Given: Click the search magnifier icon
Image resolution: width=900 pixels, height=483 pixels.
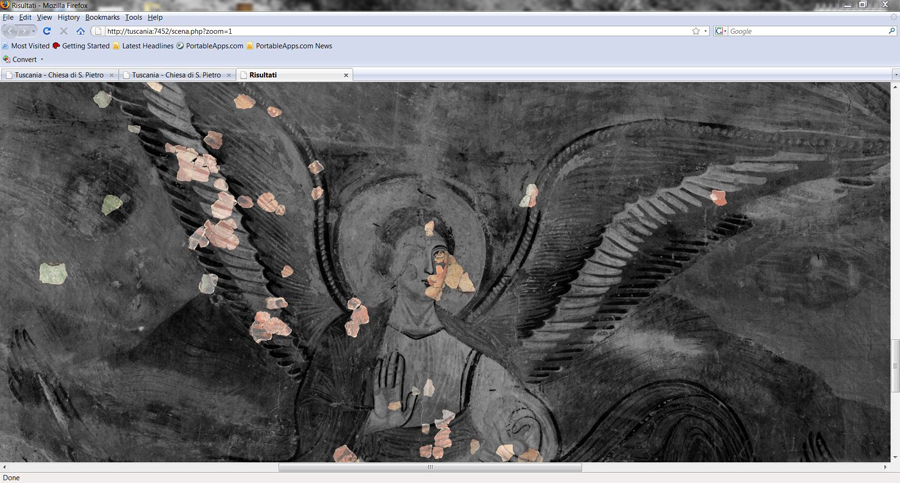Looking at the screenshot, I should tap(891, 31).
